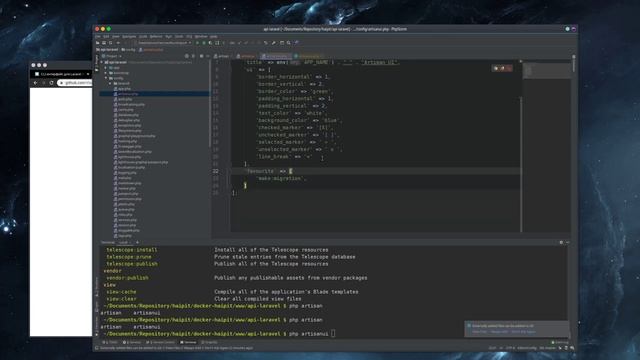Expand the app folder arrow
This screenshot has height=360, width=640.
106,68
